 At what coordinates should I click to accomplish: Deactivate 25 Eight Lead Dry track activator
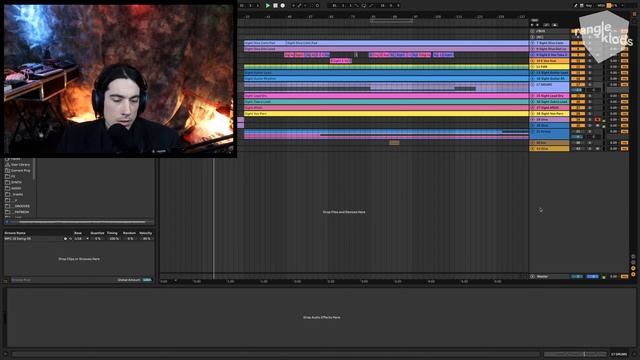[x=578, y=96]
